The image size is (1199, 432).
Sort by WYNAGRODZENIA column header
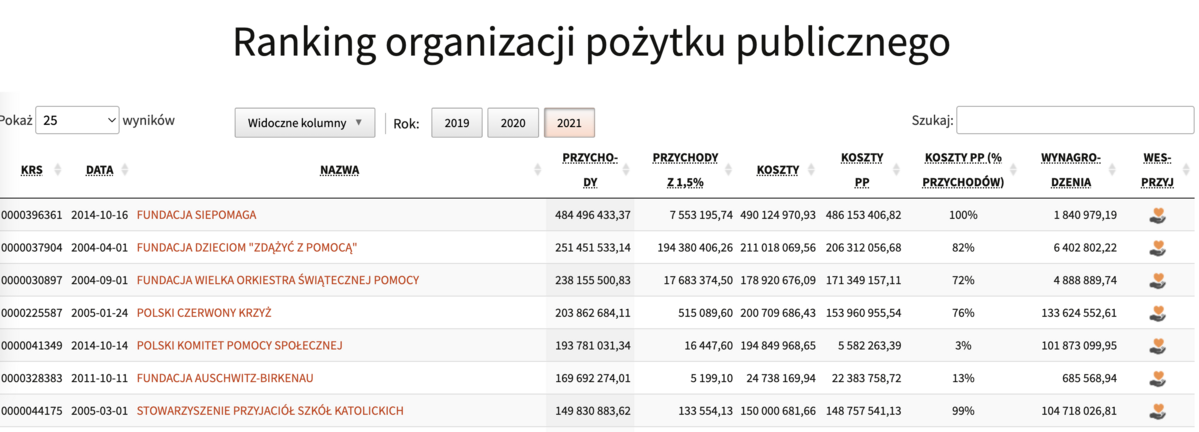pyautogui.click(x=1070, y=170)
